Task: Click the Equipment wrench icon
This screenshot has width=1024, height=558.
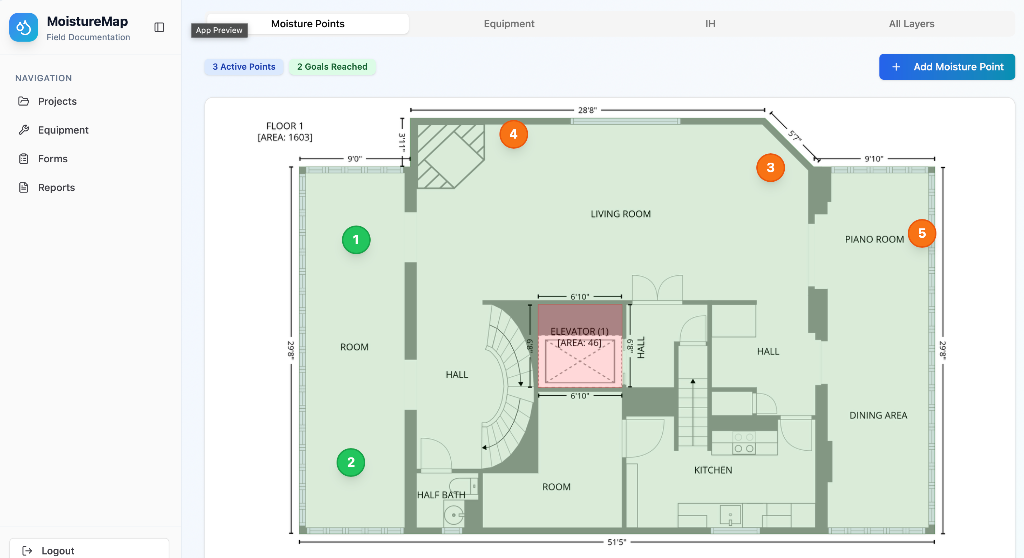Action: [x=24, y=130]
